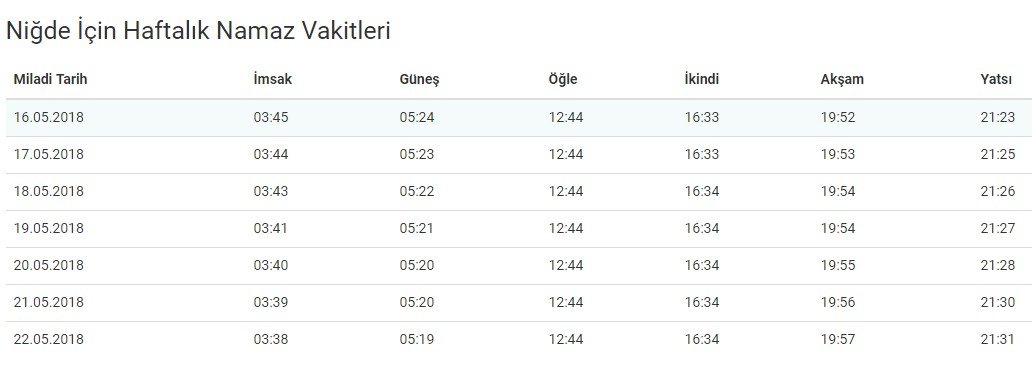This screenshot has height=369, width=1032.
Task: Select the İkindi column header
Action: [702, 80]
